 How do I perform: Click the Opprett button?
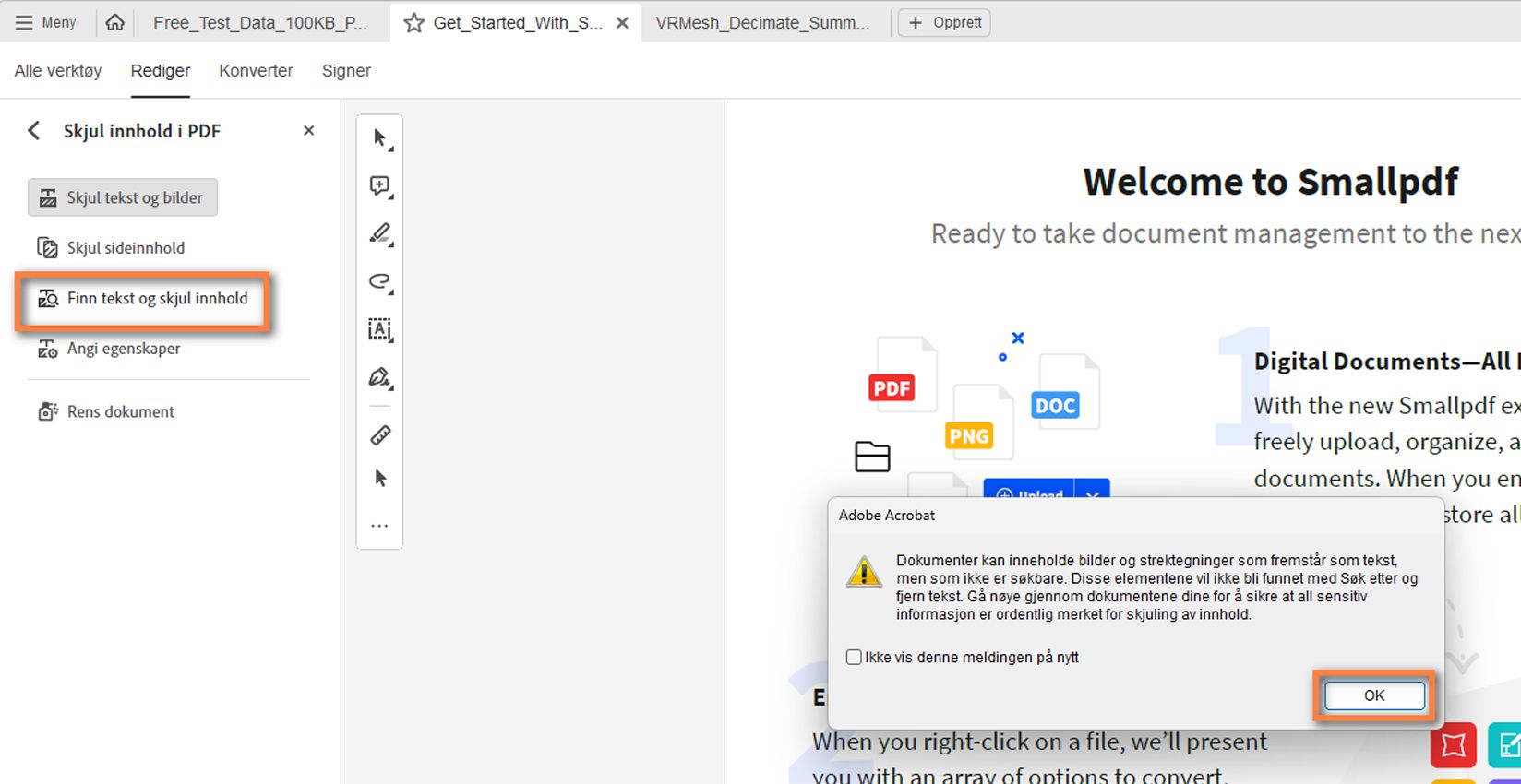tap(945, 22)
